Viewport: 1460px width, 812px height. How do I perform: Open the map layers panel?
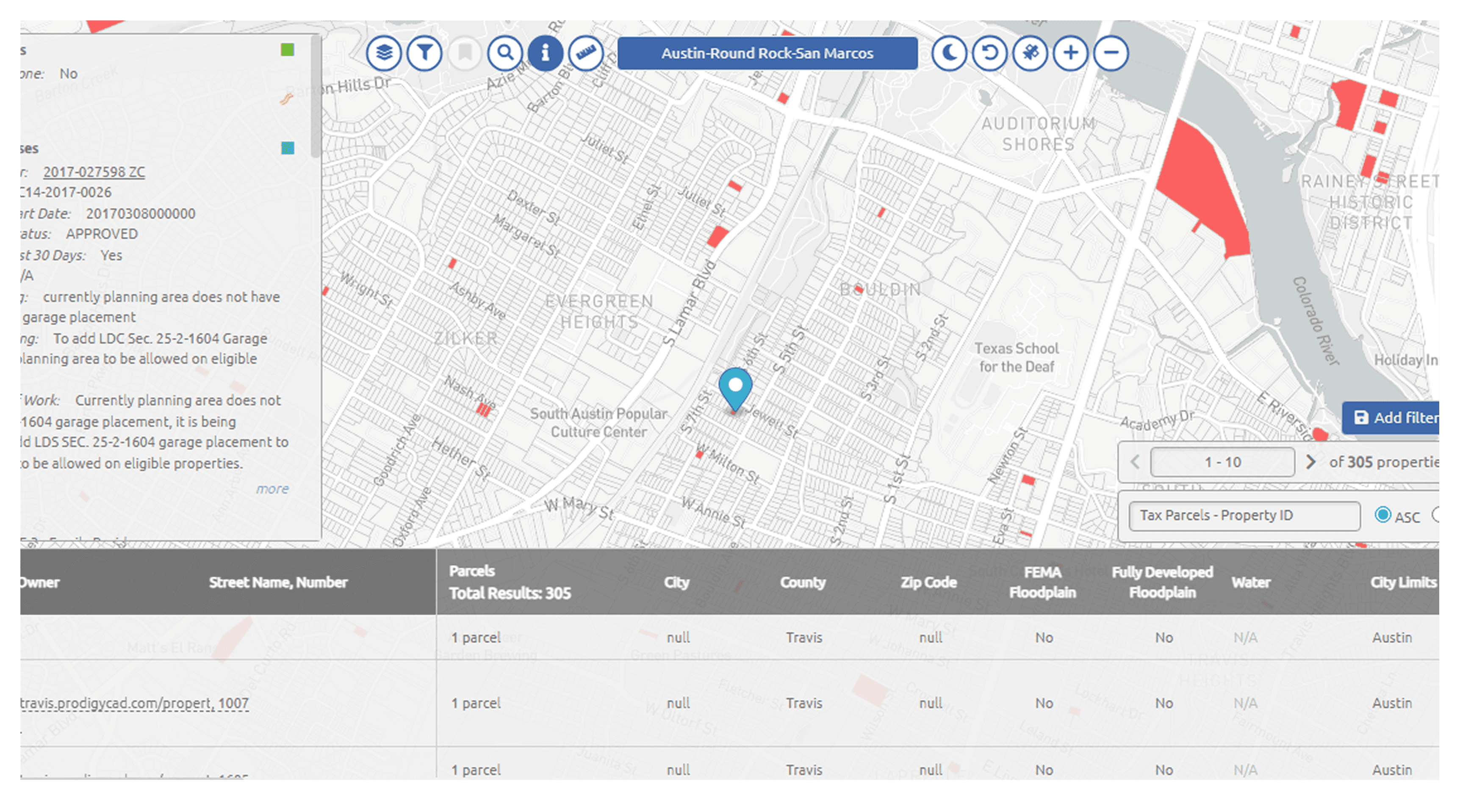coord(384,53)
